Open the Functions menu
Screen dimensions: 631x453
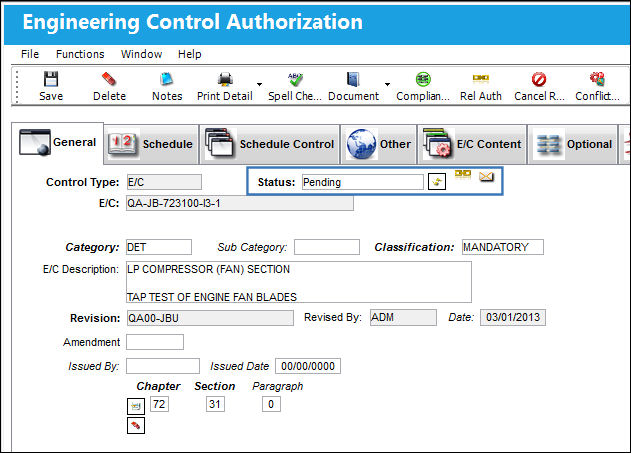(80, 54)
